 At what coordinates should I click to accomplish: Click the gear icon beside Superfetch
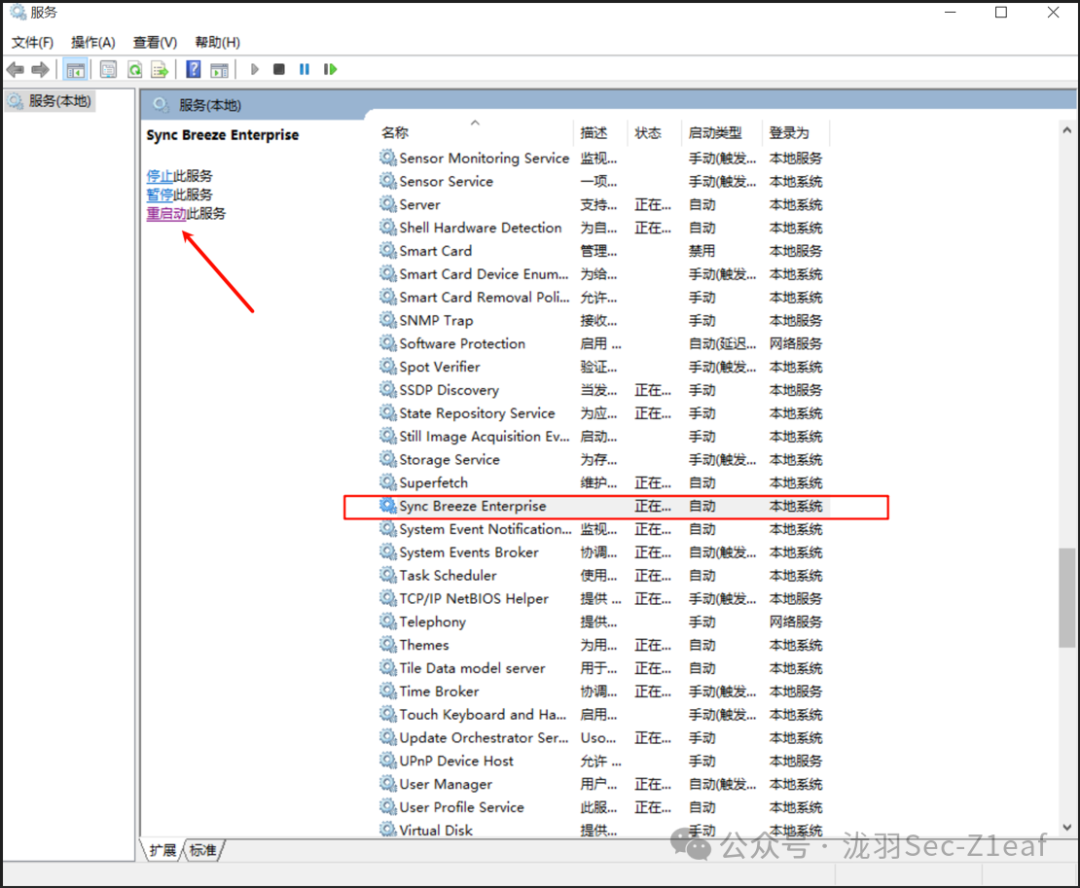388,482
